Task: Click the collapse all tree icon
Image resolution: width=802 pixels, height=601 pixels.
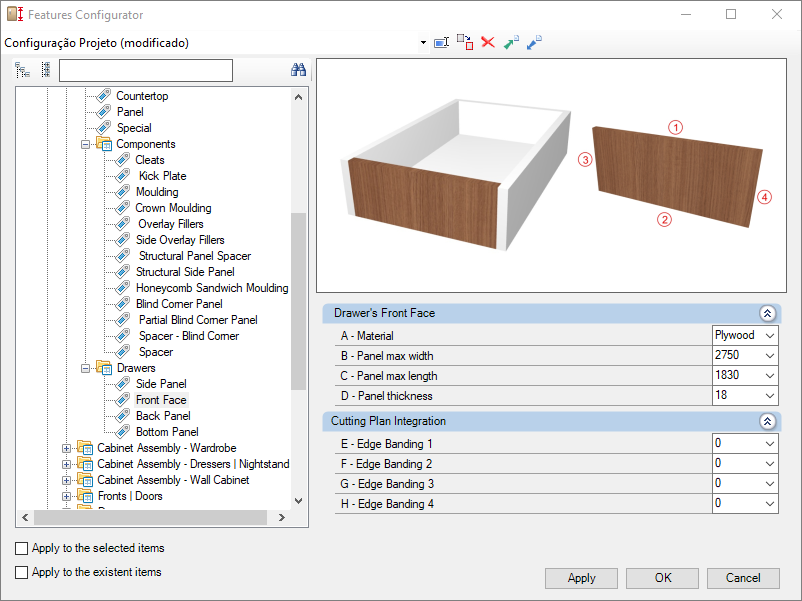Action: (46, 70)
